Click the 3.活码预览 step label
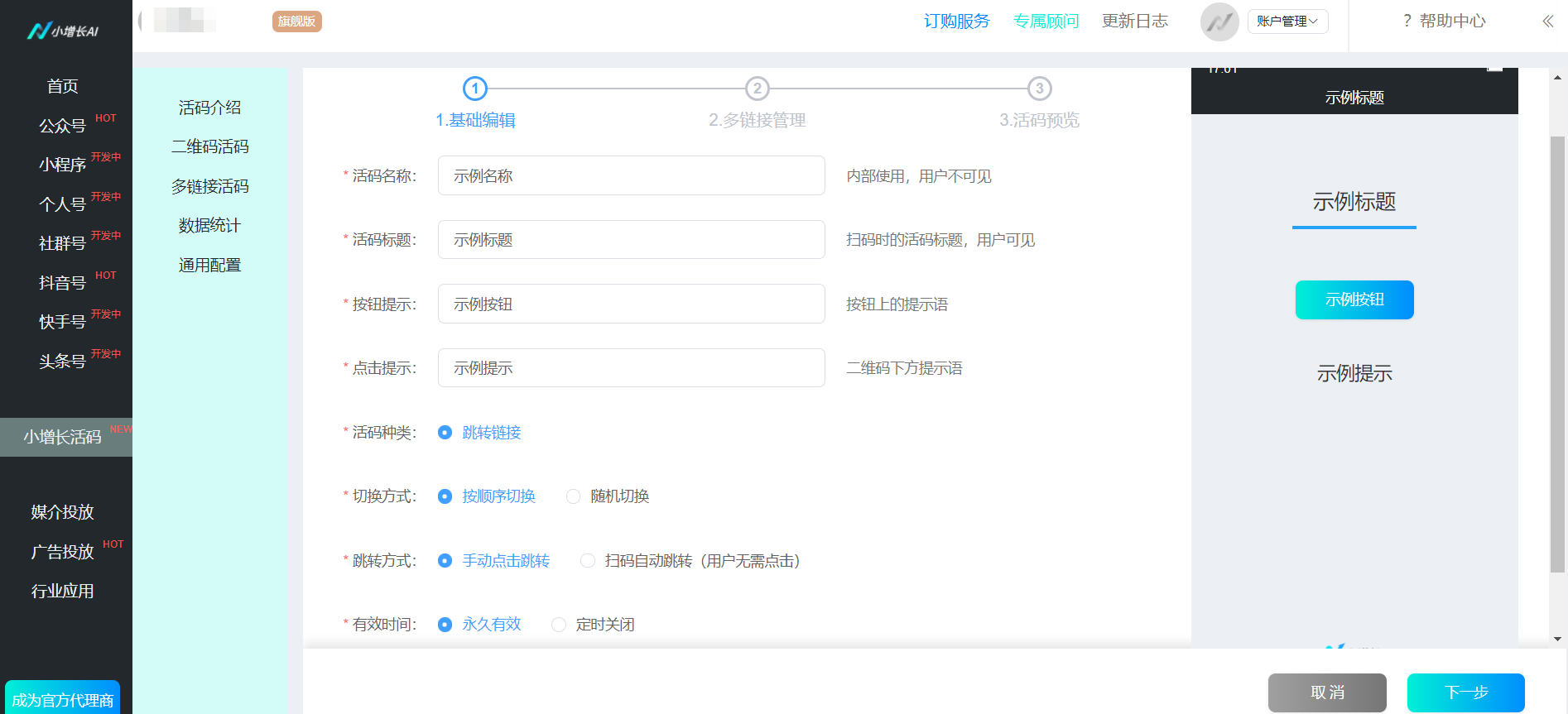Screen dimensions: 1568x714 [1040, 120]
